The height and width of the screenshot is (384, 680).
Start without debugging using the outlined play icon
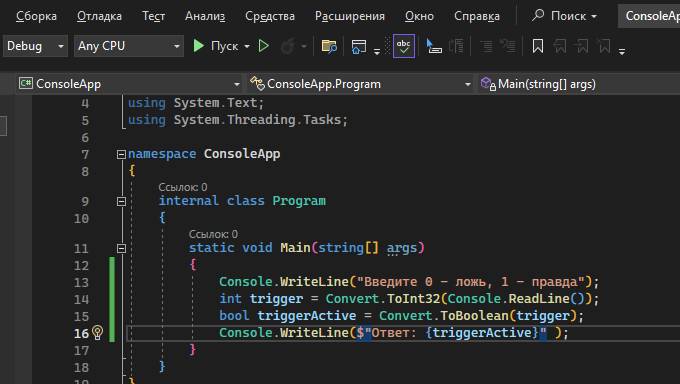[263, 46]
